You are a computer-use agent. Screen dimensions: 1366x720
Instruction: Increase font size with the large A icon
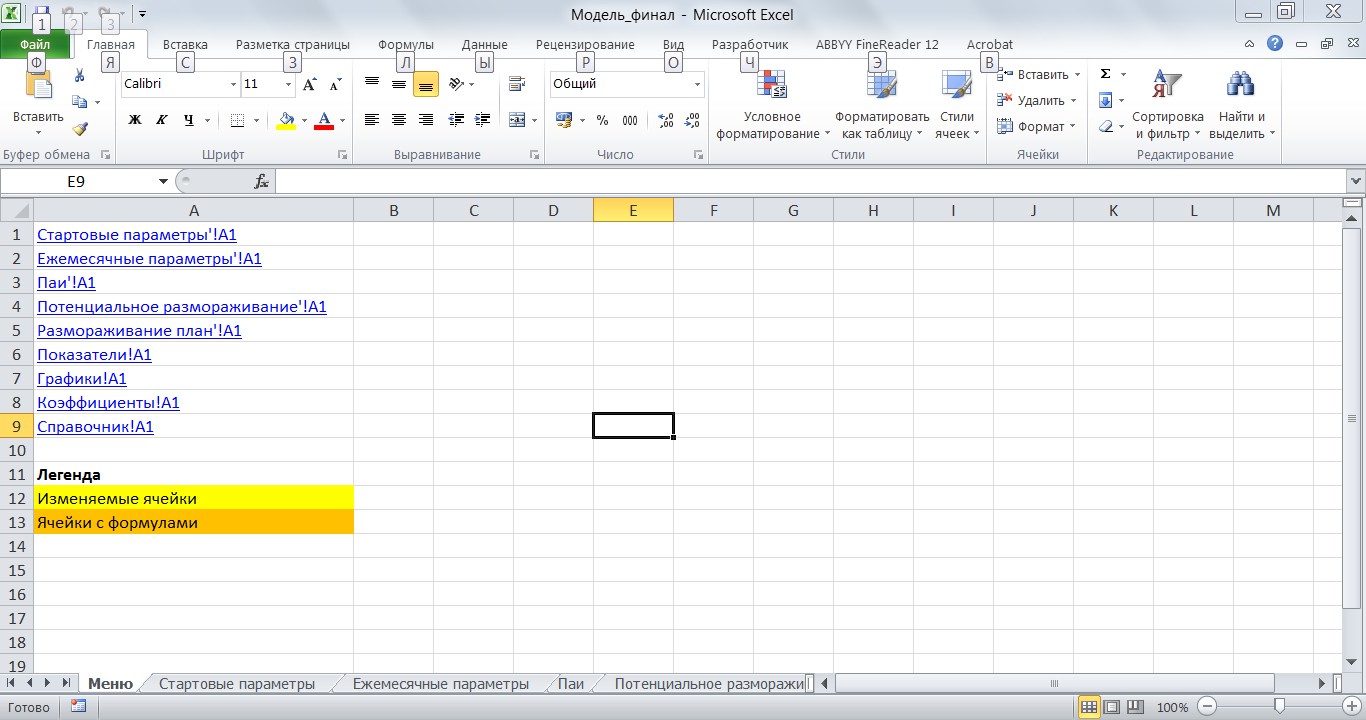point(310,85)
